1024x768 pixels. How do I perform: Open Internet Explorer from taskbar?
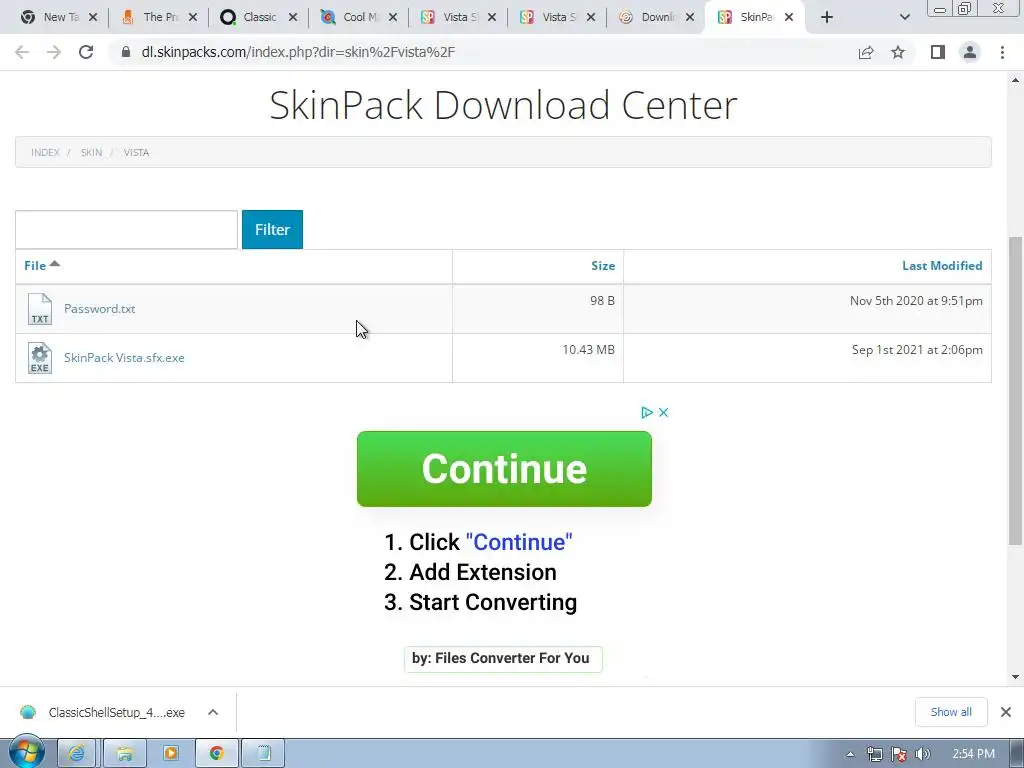[76, 754]
